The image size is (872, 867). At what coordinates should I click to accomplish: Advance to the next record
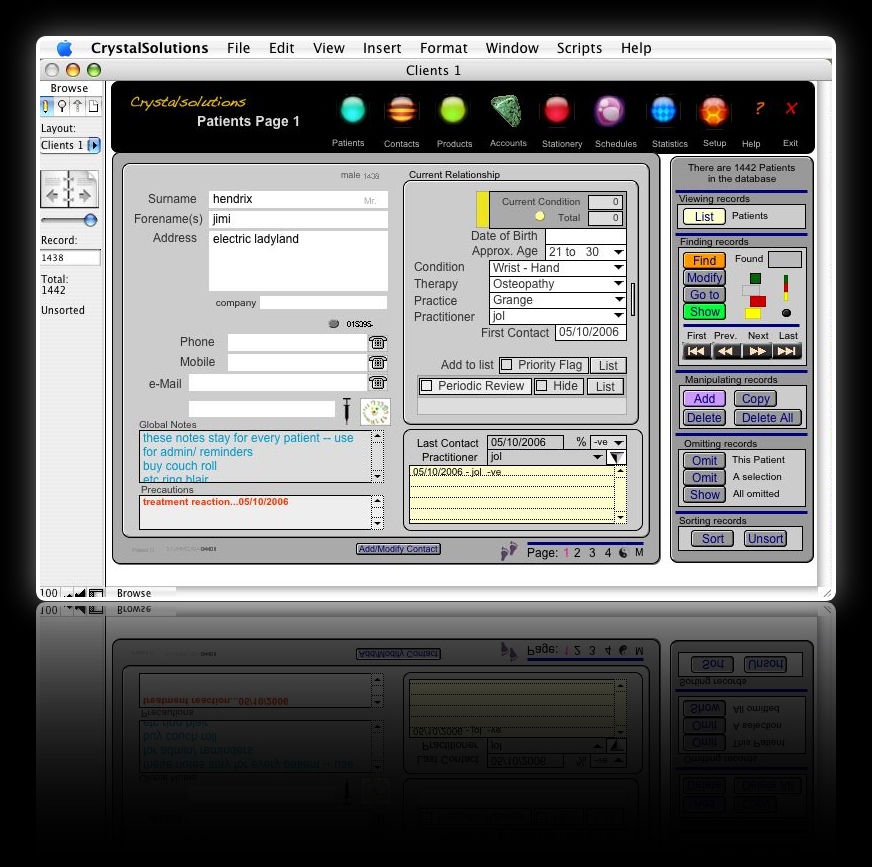(757, 351)
